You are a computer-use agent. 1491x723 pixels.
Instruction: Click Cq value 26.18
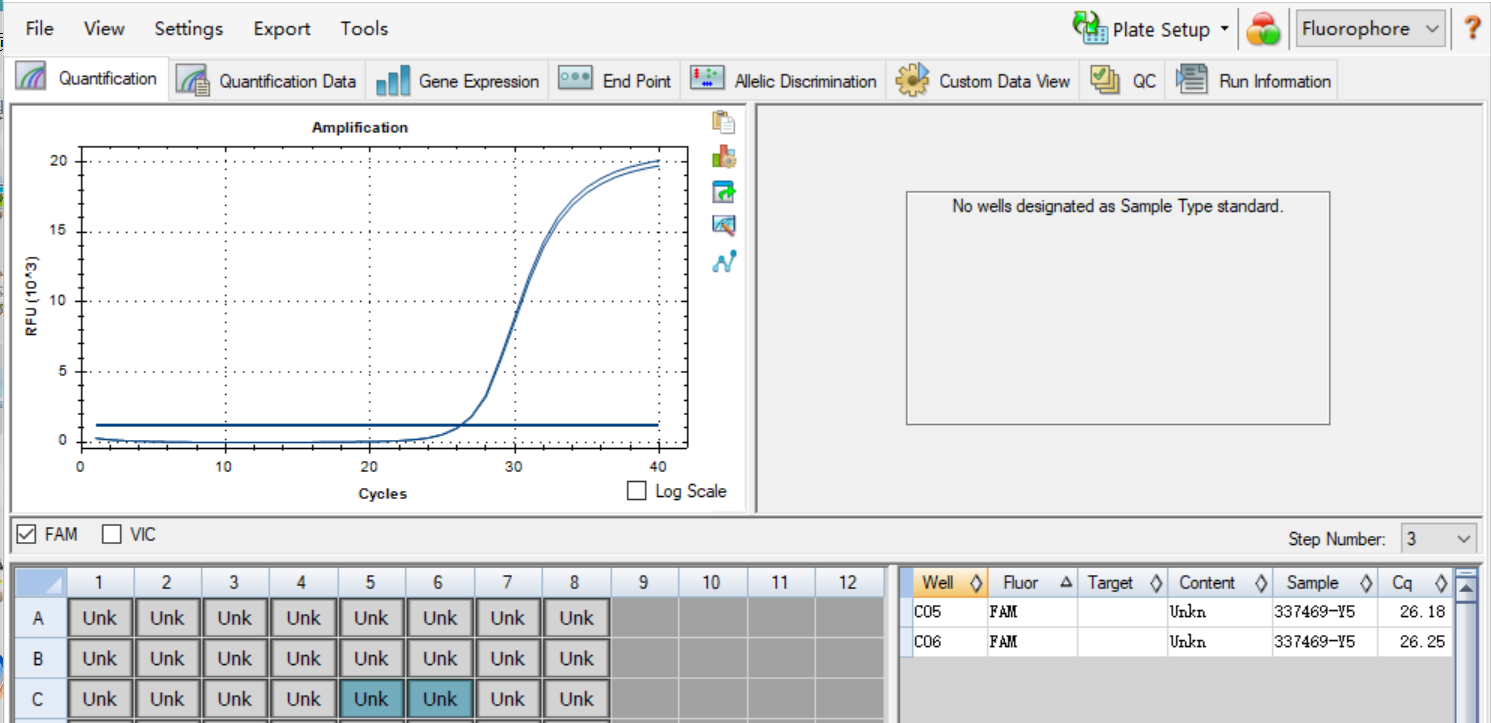pyautogui.click(x=1414, y=612)
